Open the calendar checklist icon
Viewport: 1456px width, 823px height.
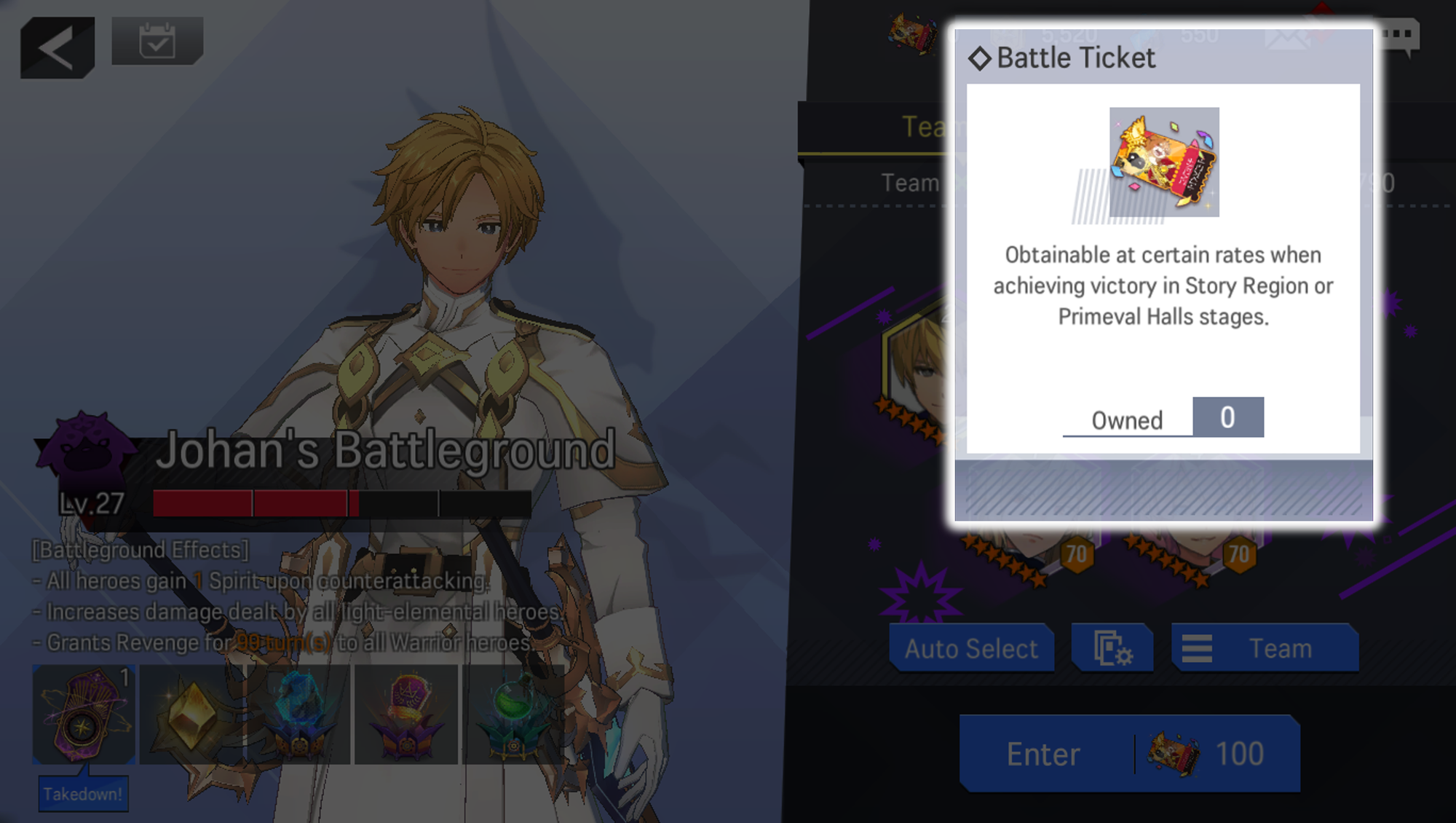157,41
